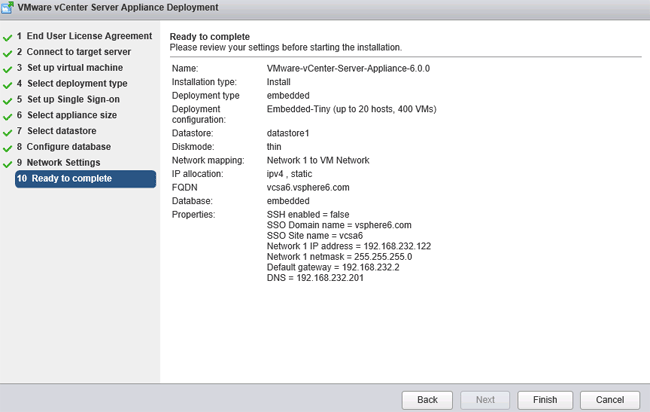This screenshot has width=650, height=412.
Task: Click Finish to start installation
Action: point(545,400)
